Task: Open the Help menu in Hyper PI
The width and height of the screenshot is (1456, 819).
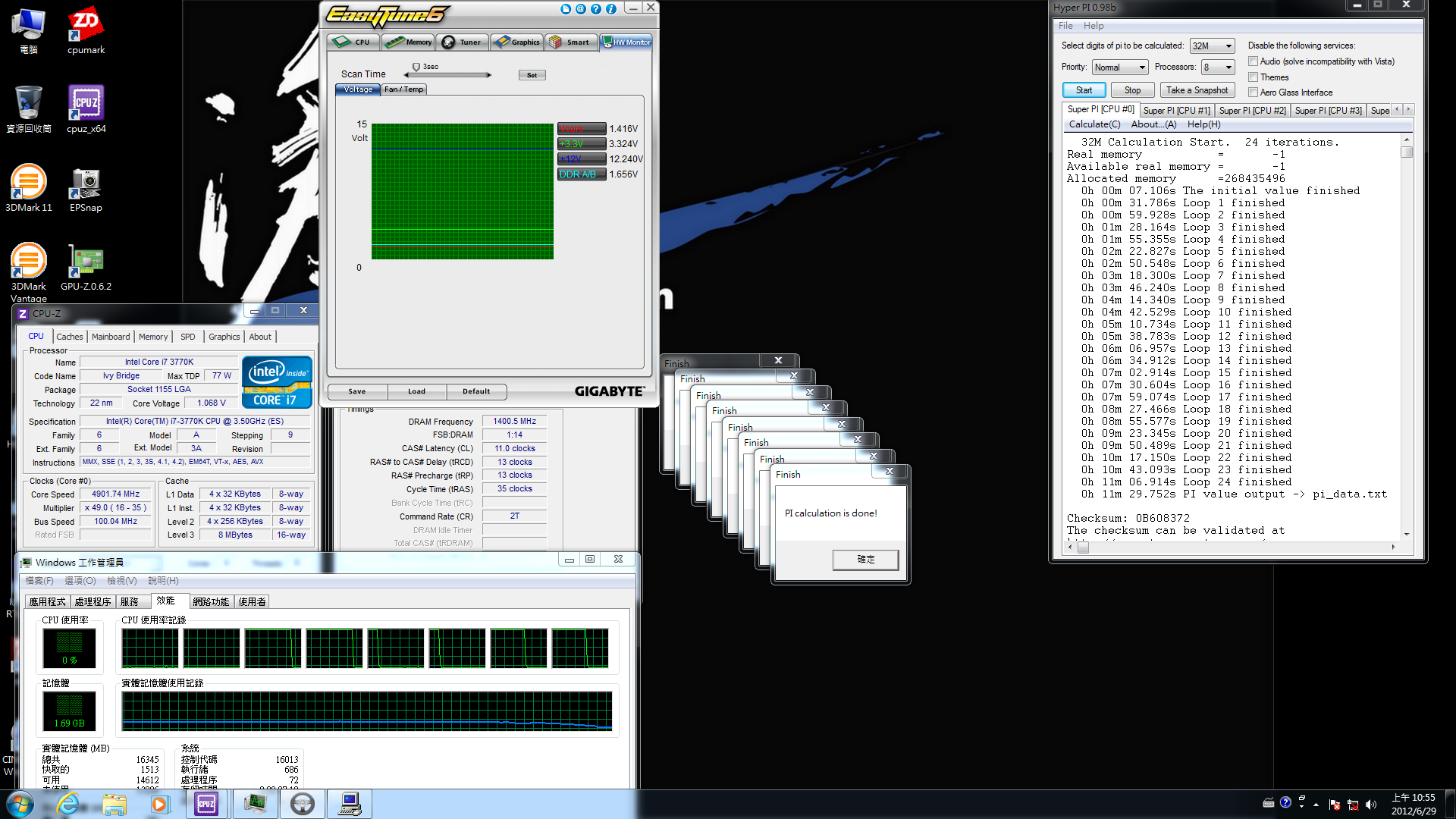Action: point(1094,26)
